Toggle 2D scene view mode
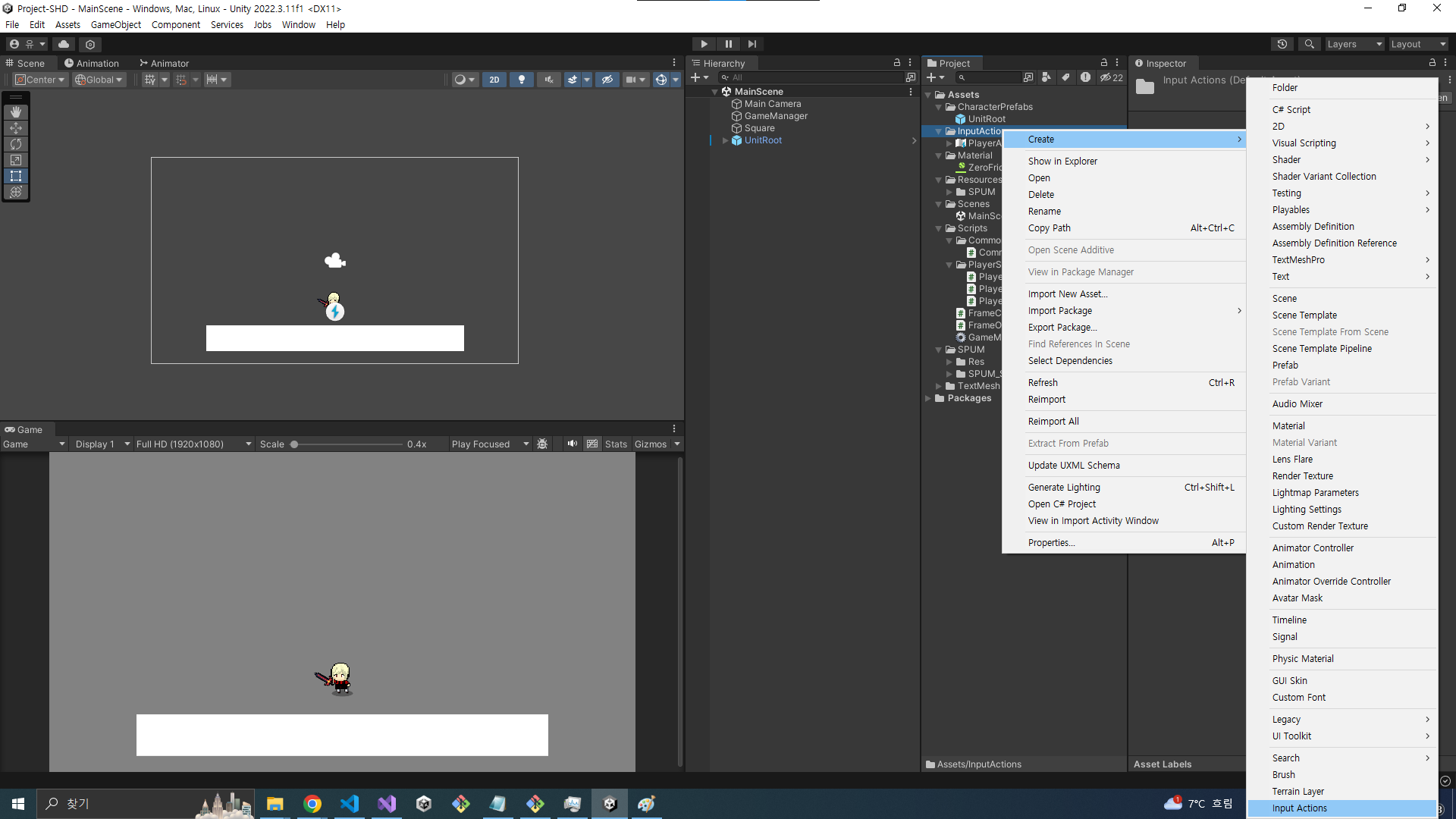The width and height of the screenshot is (1456, 819). (494, 80)
